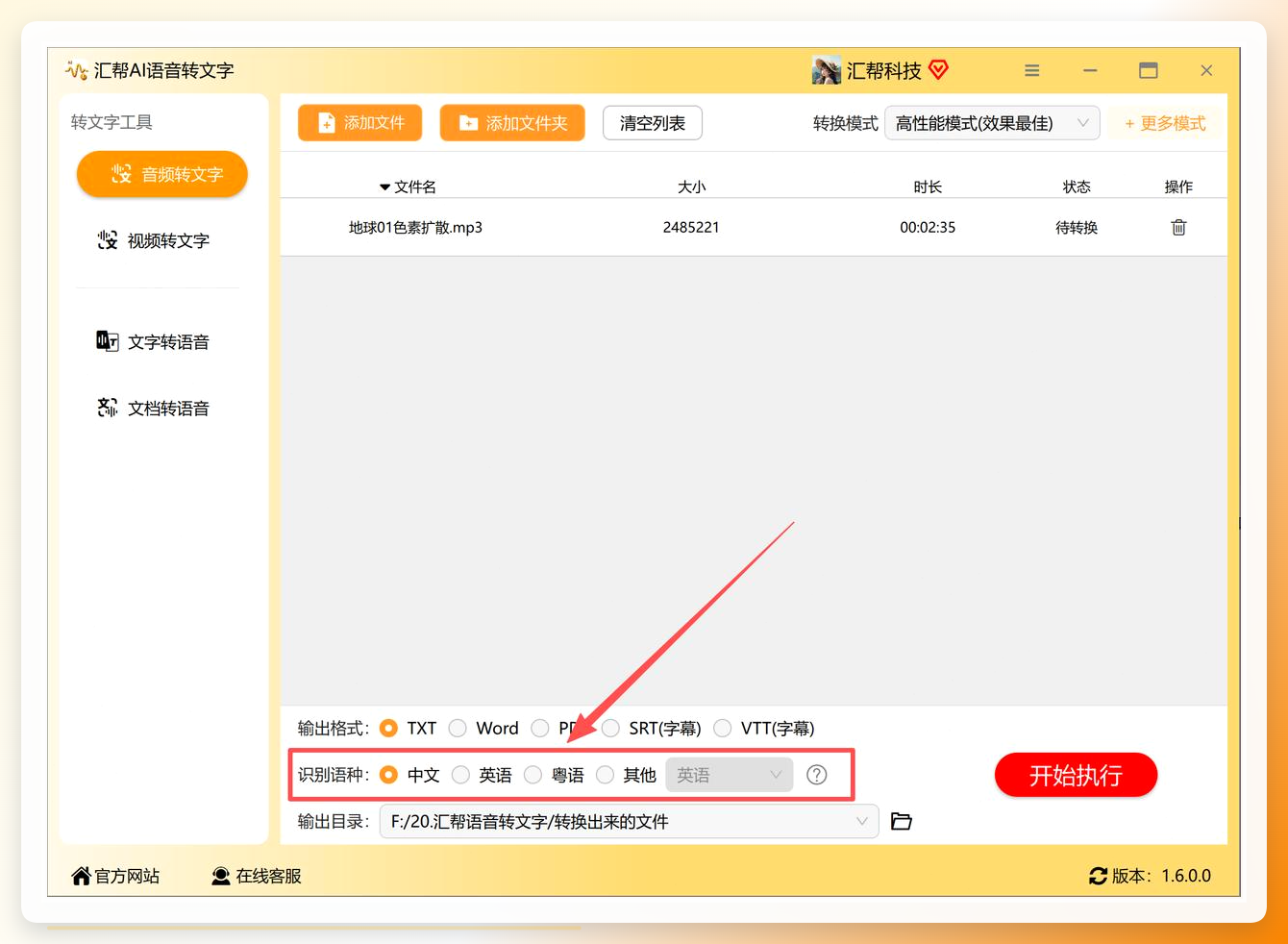Image resolution: width=1288 pixels, height=944 pixels.
Task: Click the 汇帮AI语音转文字 app logo
Action: click(x=76, y=70)
